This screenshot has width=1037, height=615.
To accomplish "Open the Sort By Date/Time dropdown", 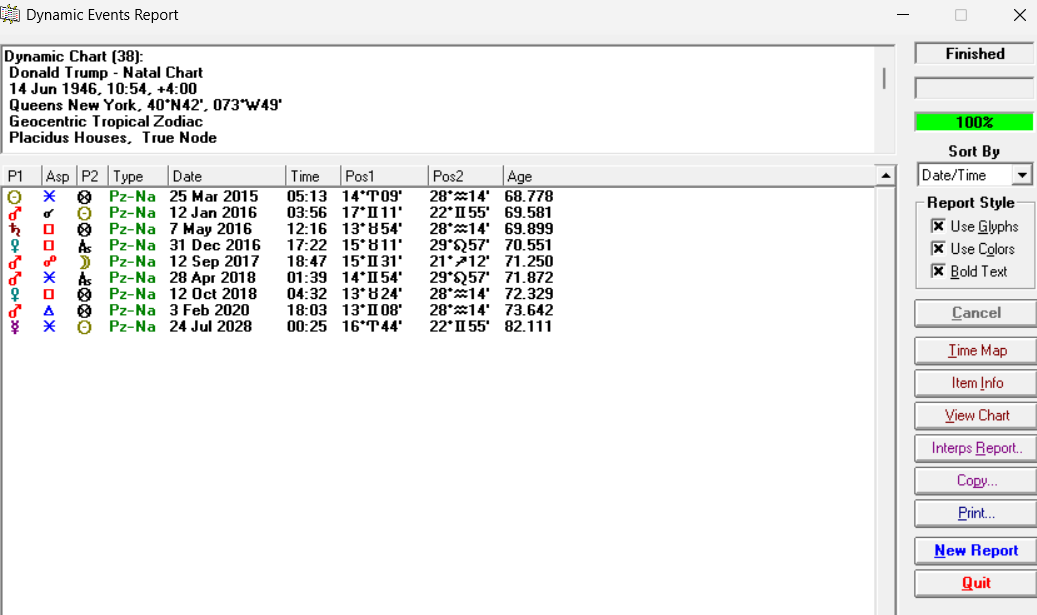I will point(1022,175).
